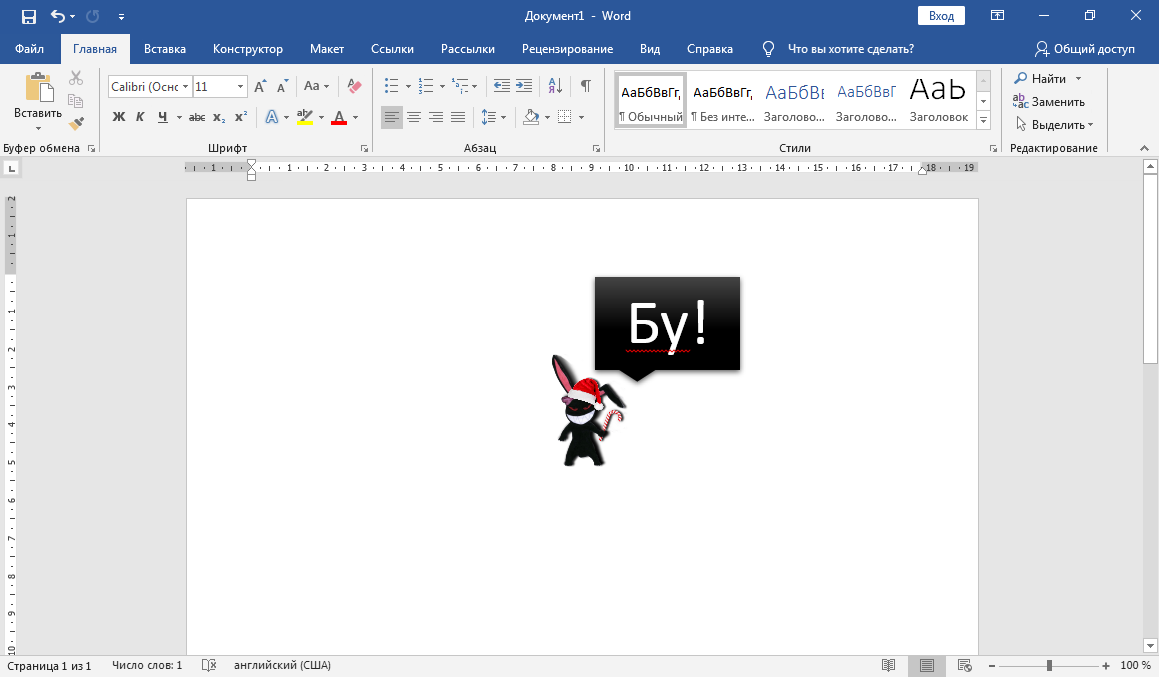This screenshot has height=677, width=1159.
Task: Expand the styles gallery more arrow
Action: click(x=984, y=120)
